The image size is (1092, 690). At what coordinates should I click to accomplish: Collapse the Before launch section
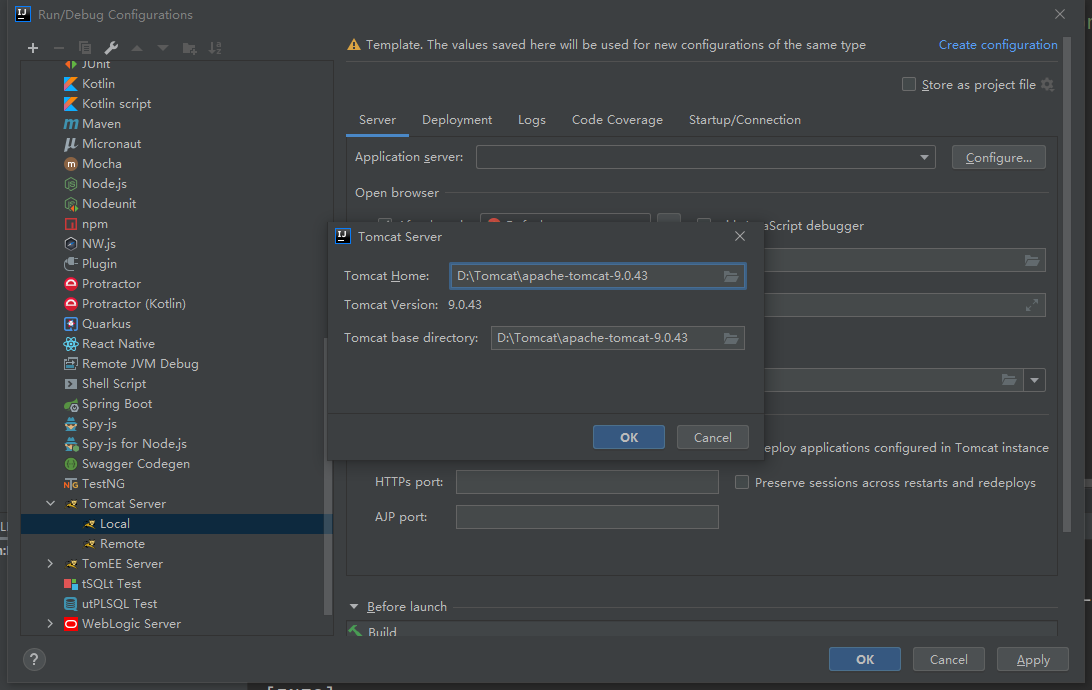coord(354,607)
